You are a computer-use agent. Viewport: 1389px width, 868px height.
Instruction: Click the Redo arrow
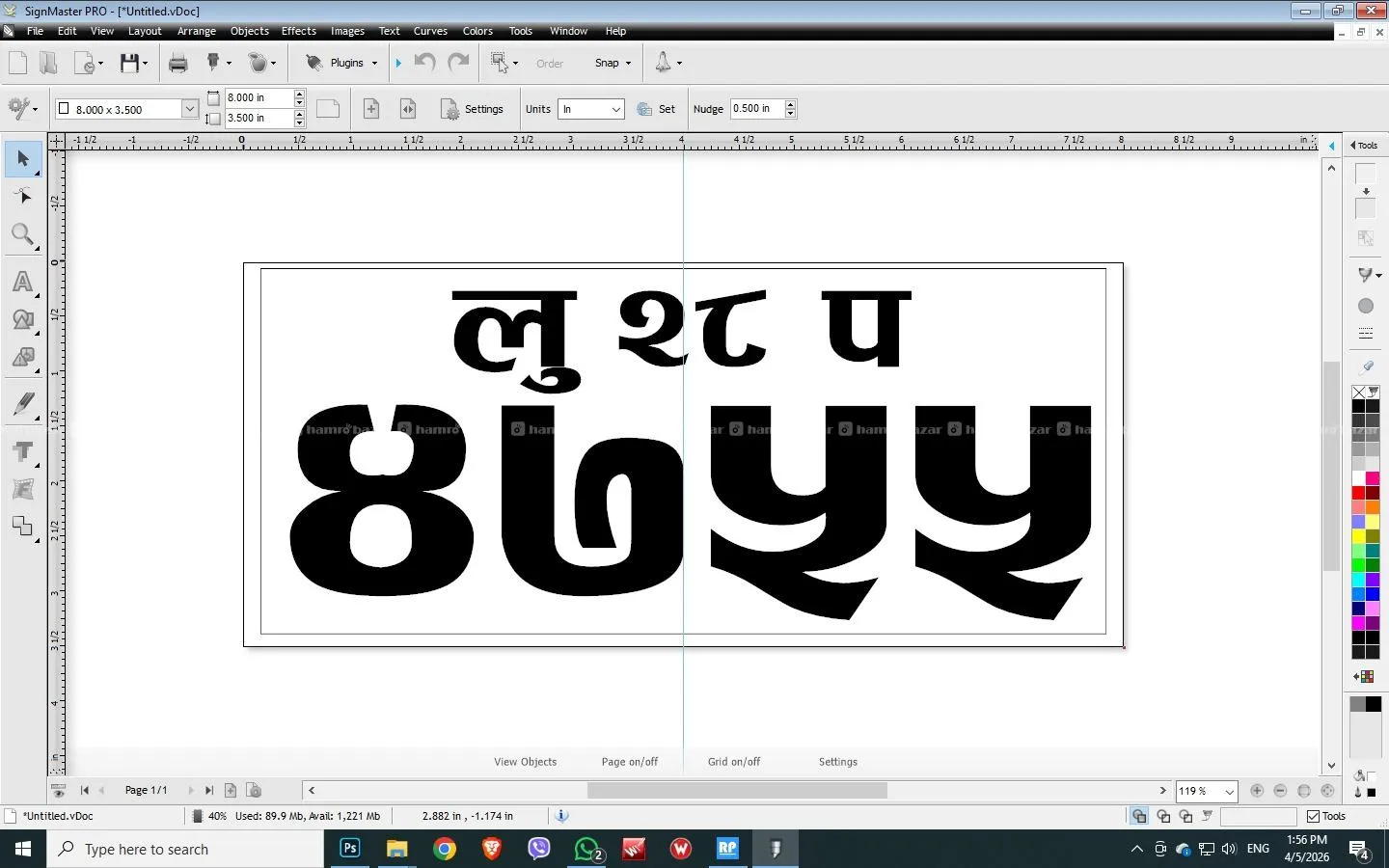click(458, 63)
